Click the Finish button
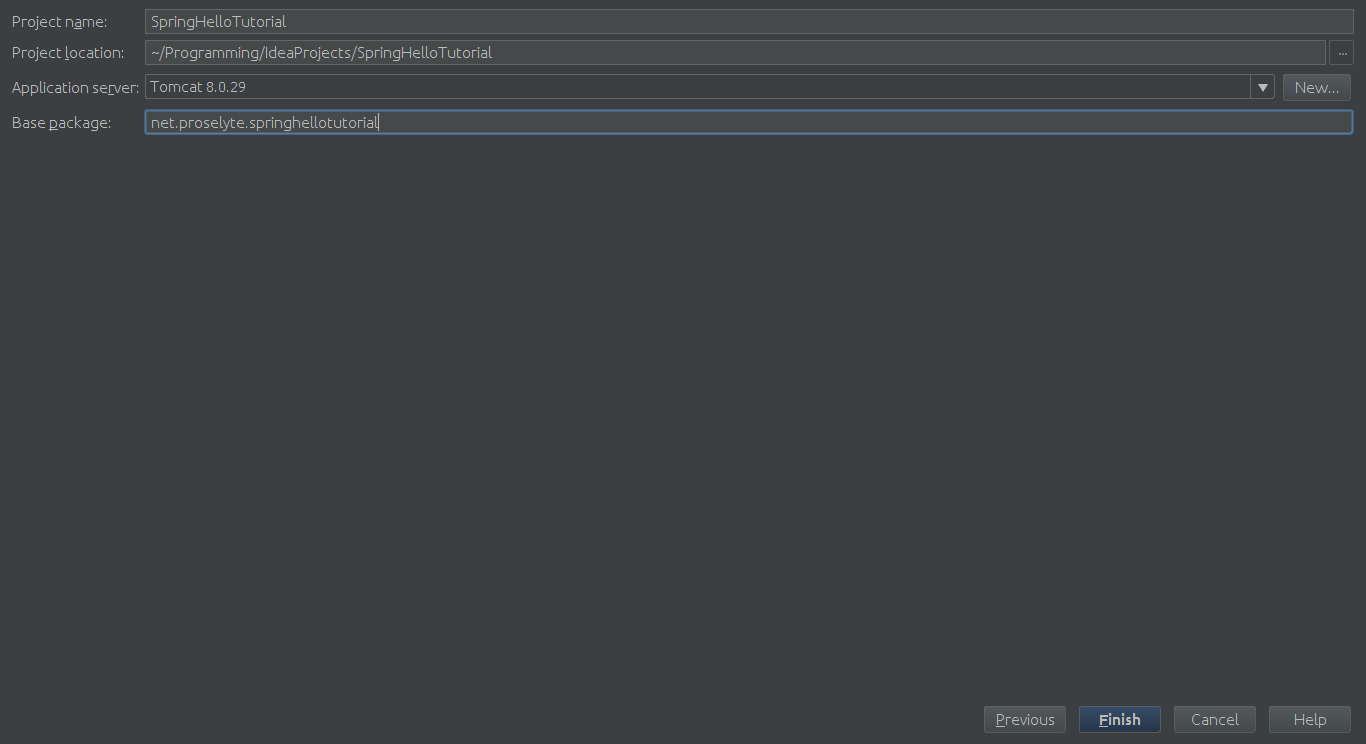The width and height of the screenshot is (1366, 744). (1119, 719)
